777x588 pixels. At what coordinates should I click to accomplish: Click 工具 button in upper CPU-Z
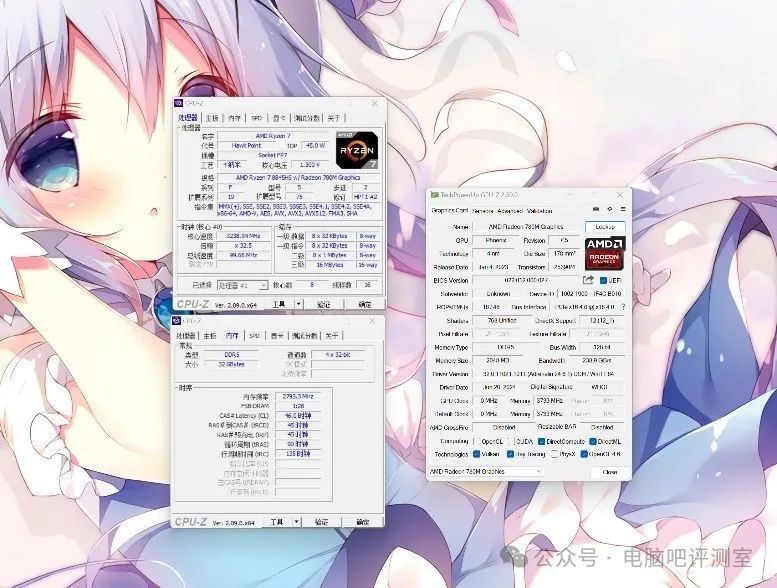point(279,304)
